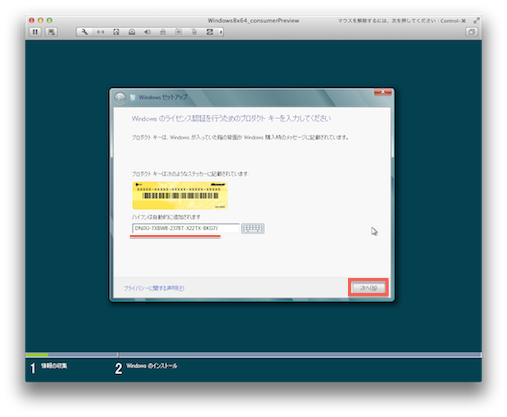Image resolution: width=507 pixels, height=417 pixels.
Task: Zoom the VM window with green button
Action: coord(49,20)
